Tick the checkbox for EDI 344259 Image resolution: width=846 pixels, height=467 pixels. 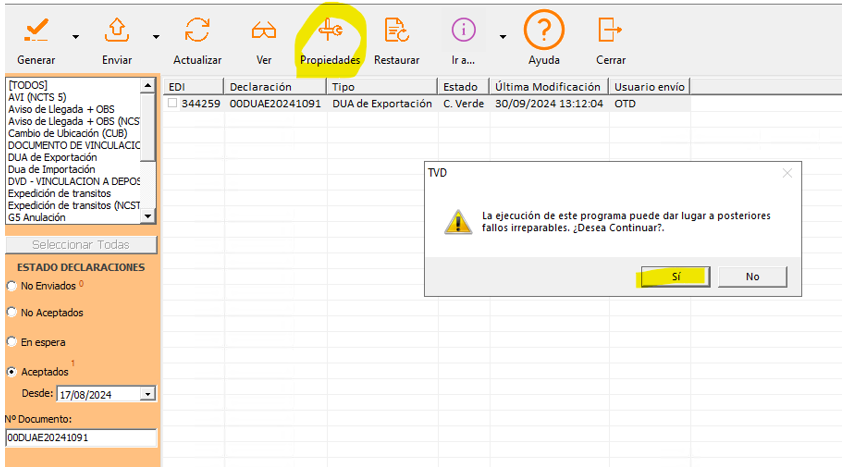(173, 104)
